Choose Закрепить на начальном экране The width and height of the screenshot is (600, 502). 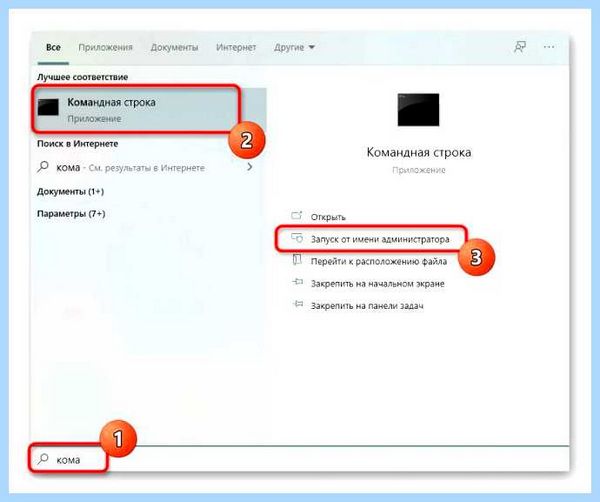click(378, 284)
